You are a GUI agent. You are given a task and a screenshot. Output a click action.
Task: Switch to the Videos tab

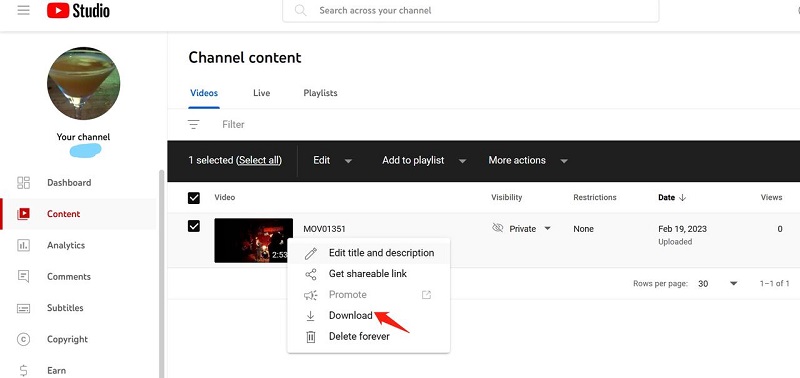204,93
